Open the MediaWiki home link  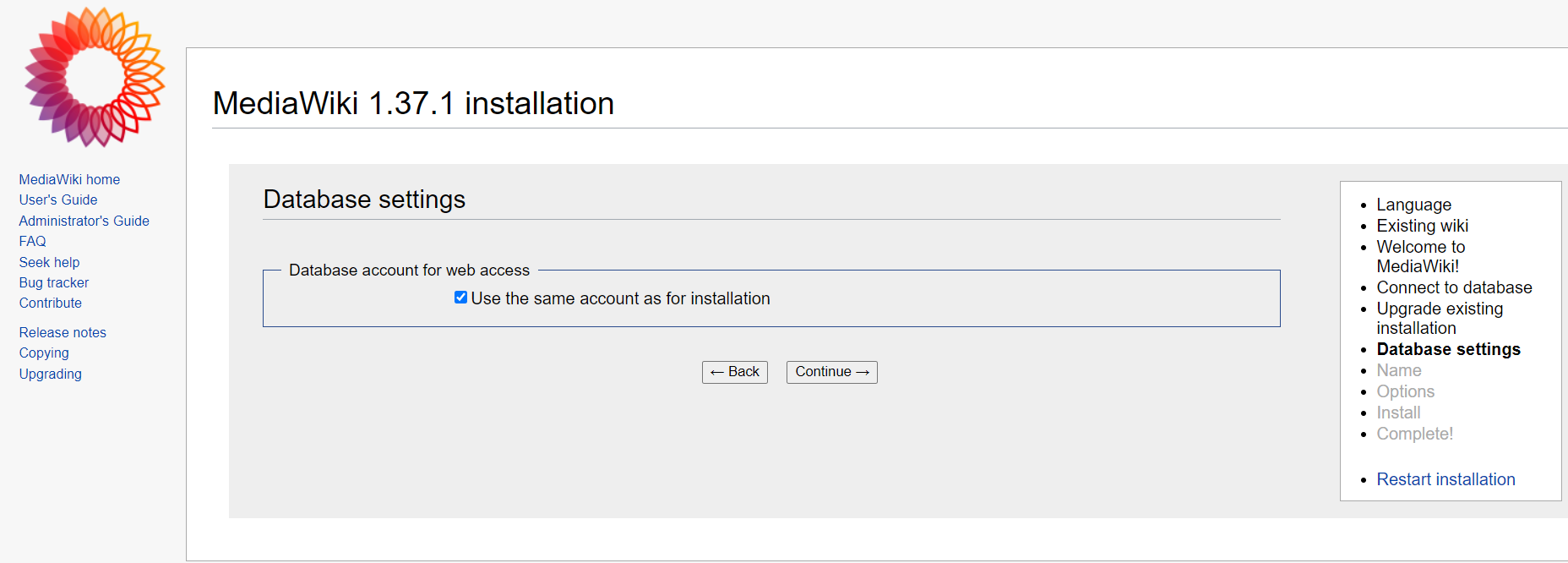click(69, 179)
